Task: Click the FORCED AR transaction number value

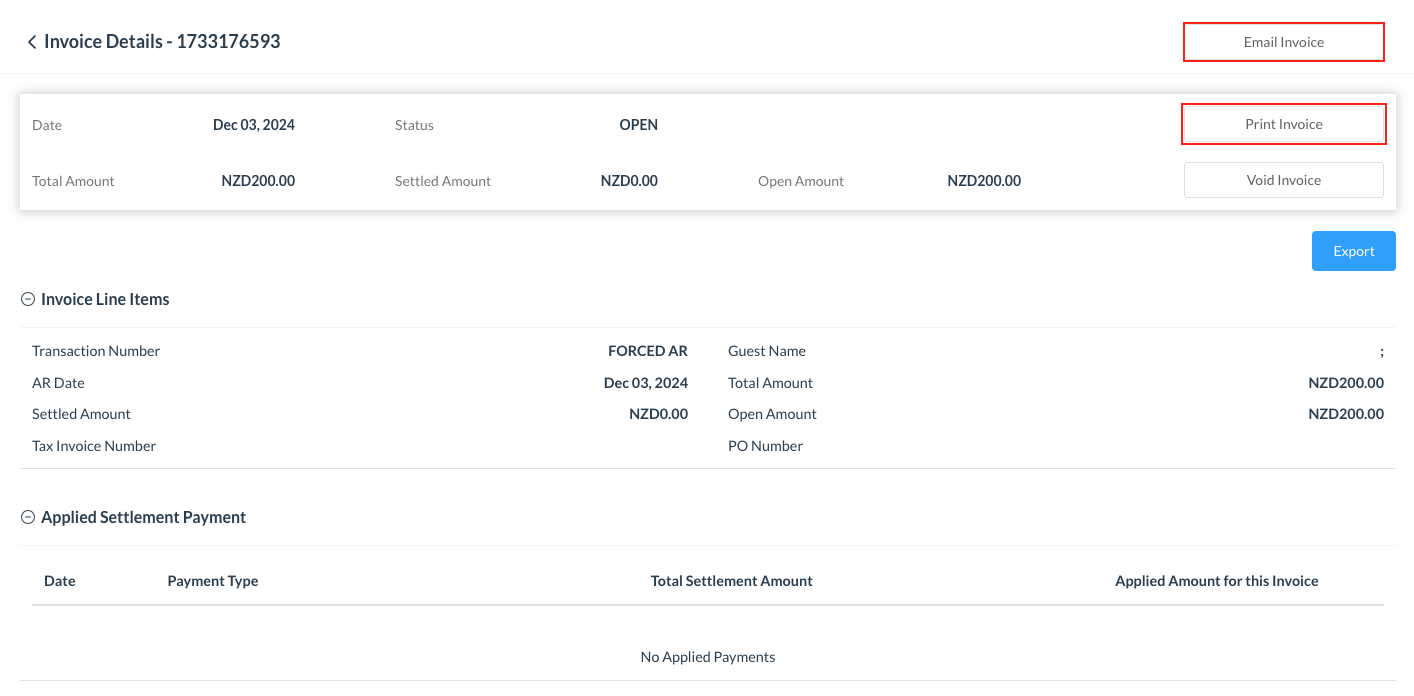Action: coord(647,351)
